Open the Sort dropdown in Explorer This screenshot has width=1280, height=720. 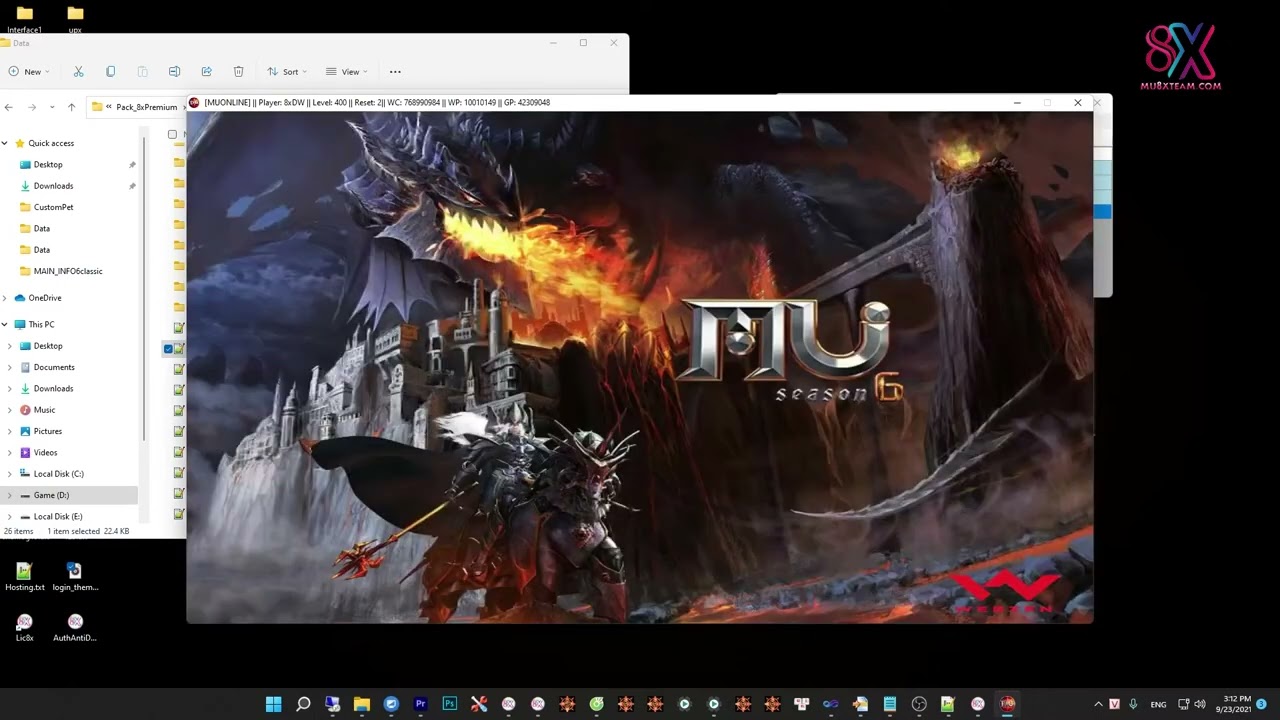[285, 72]
